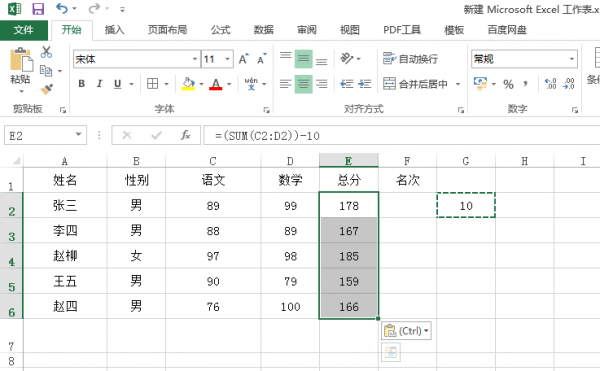Viewport: 600px width, 371px height.
Task: Apply comma style number format
Action: pos(526,84)
